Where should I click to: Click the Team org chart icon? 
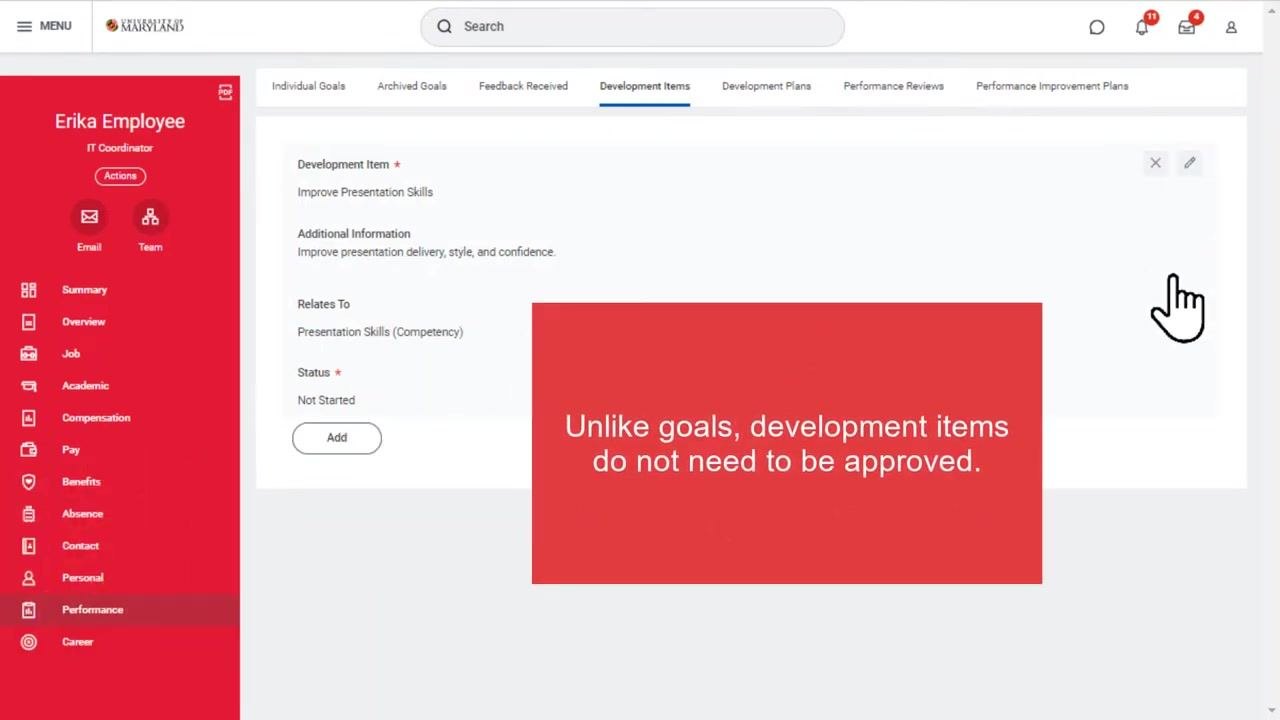point(150,217)
